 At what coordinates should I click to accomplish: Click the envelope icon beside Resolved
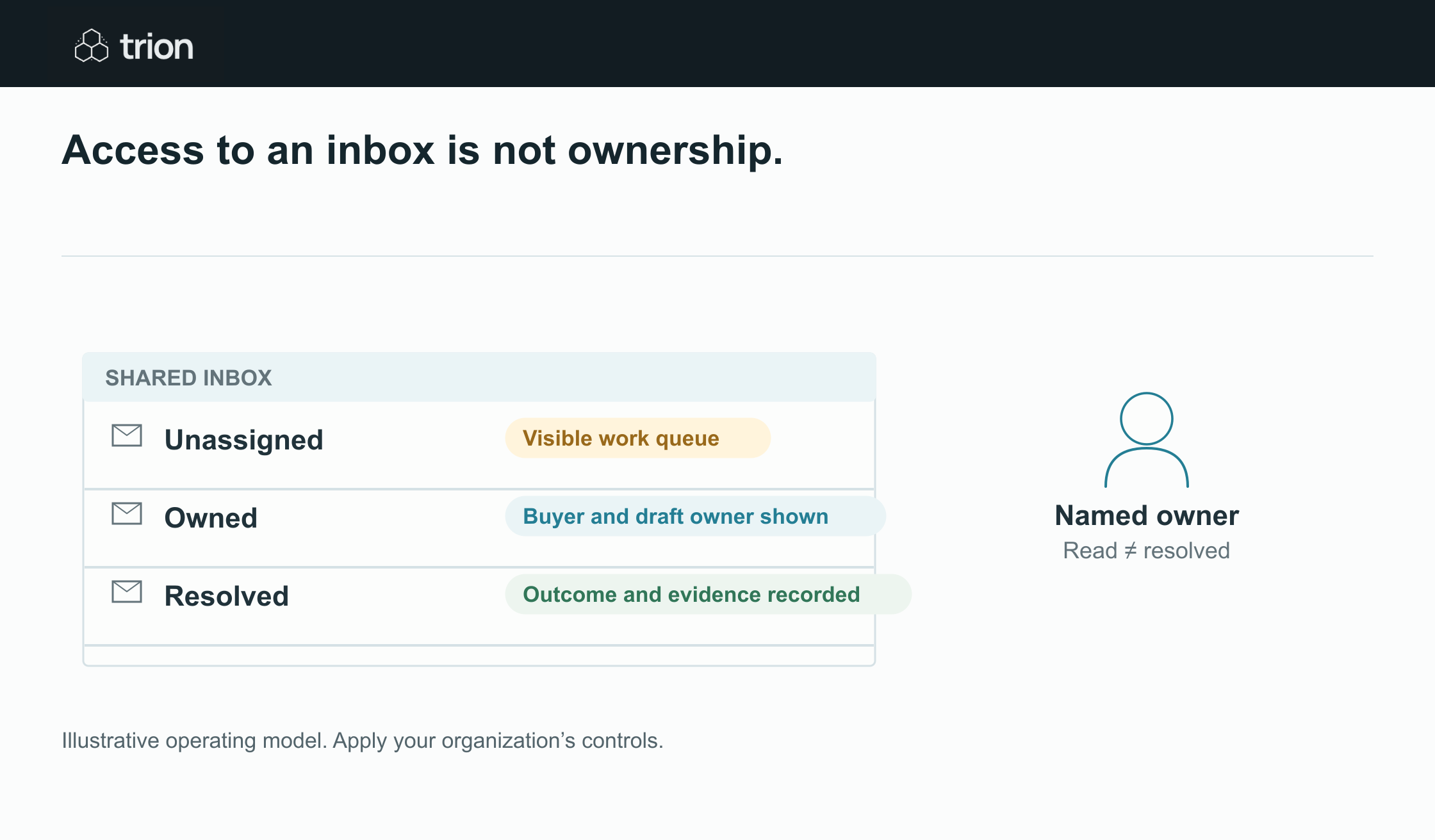(127, 592)
